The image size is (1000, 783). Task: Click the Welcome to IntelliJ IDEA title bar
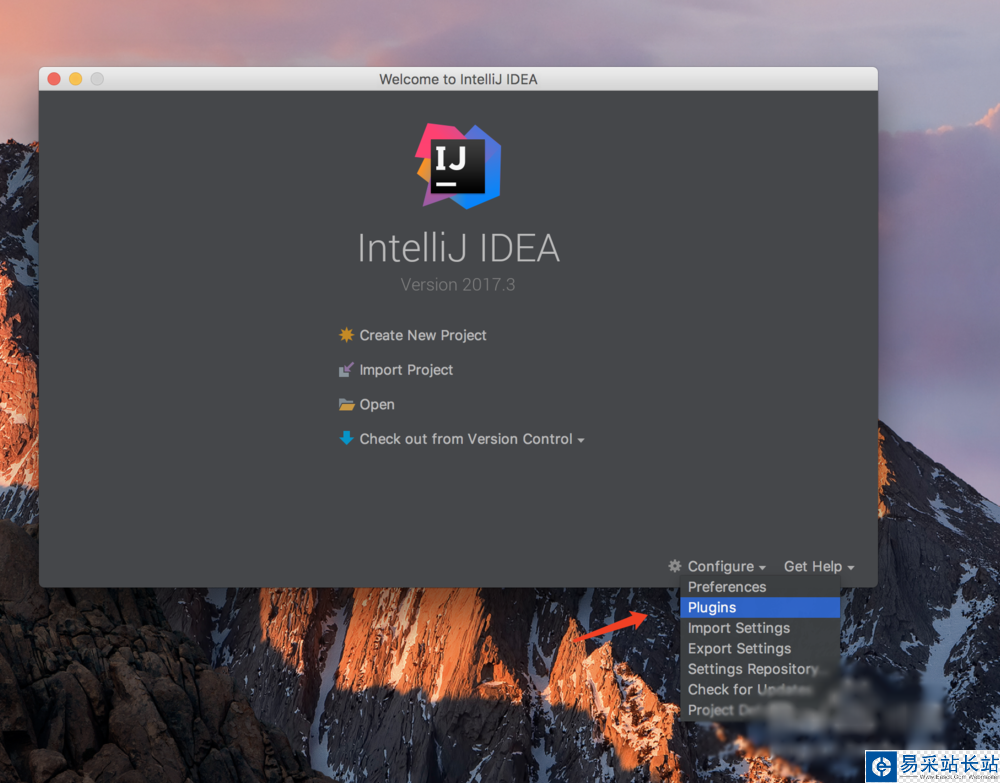coord(458,79)
